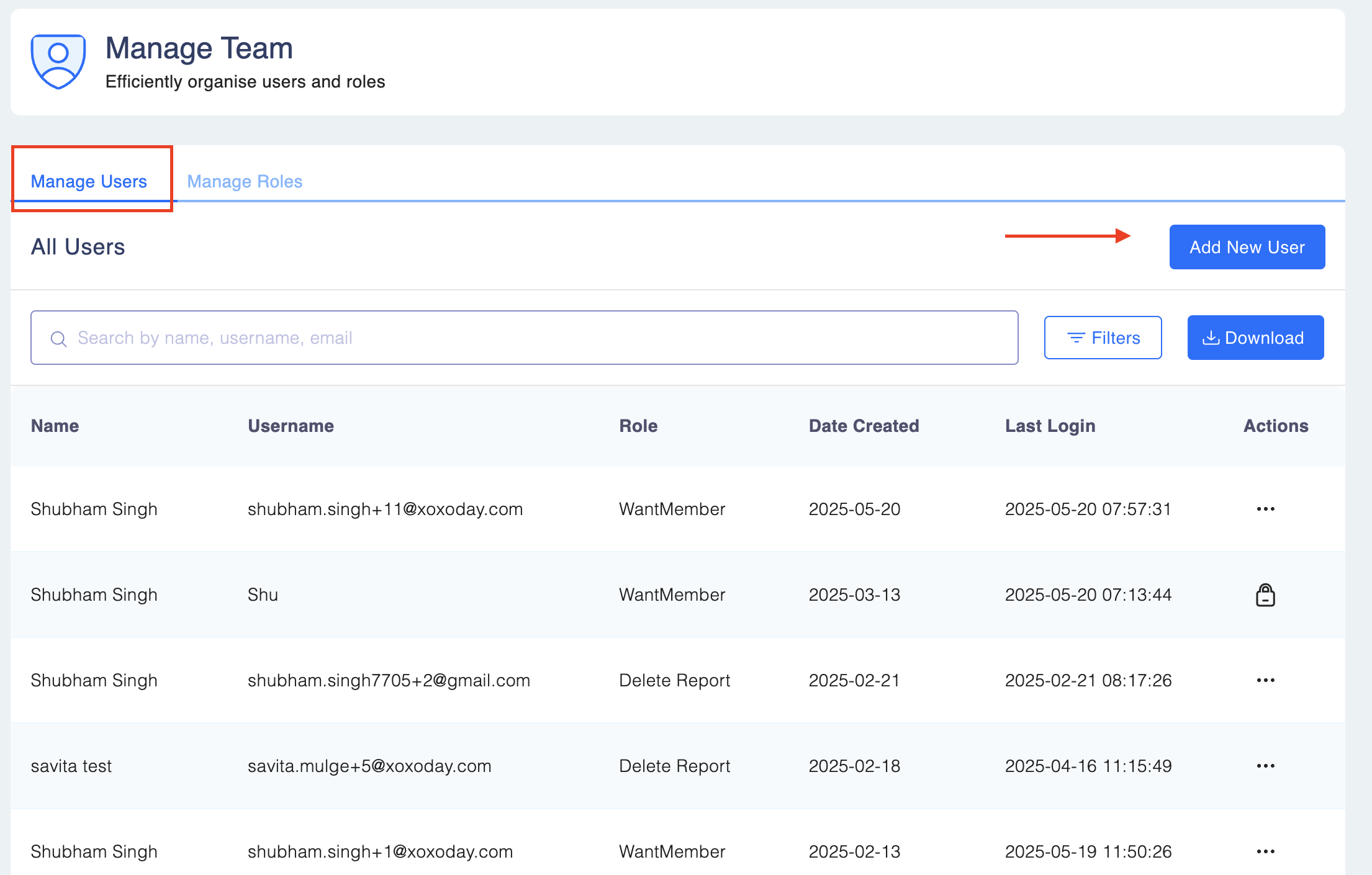Screen dimensions: 1372x875
Task: Click the Date Created column header
Action: click(864, 426)
